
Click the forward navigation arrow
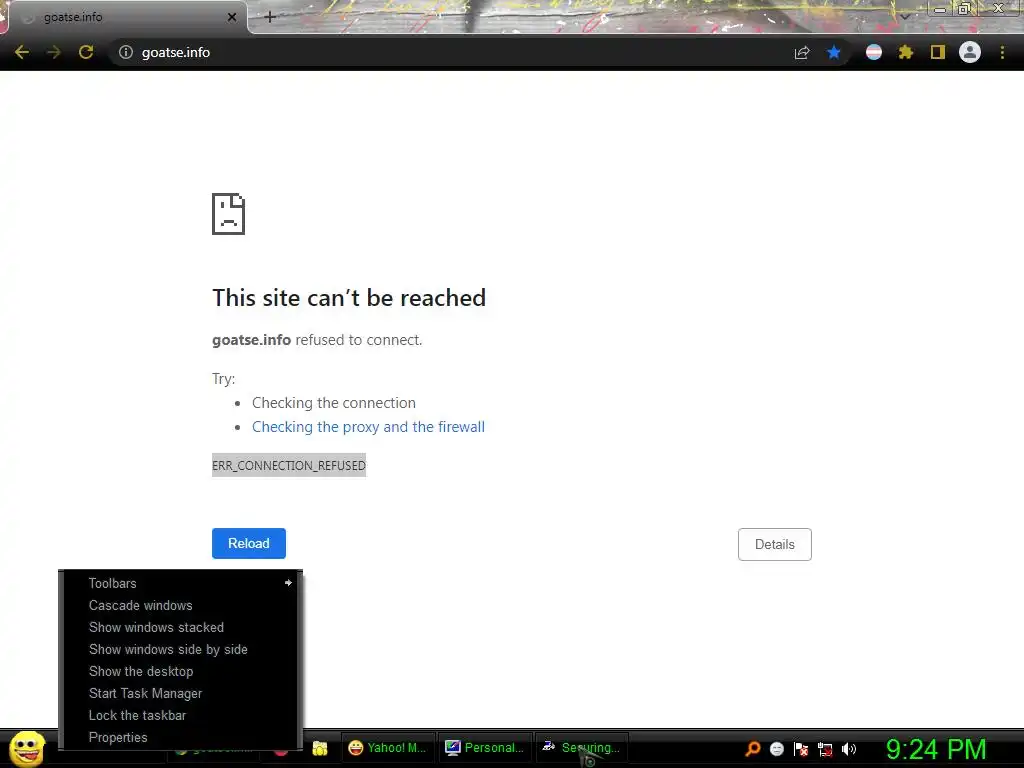tap(54, 52)
